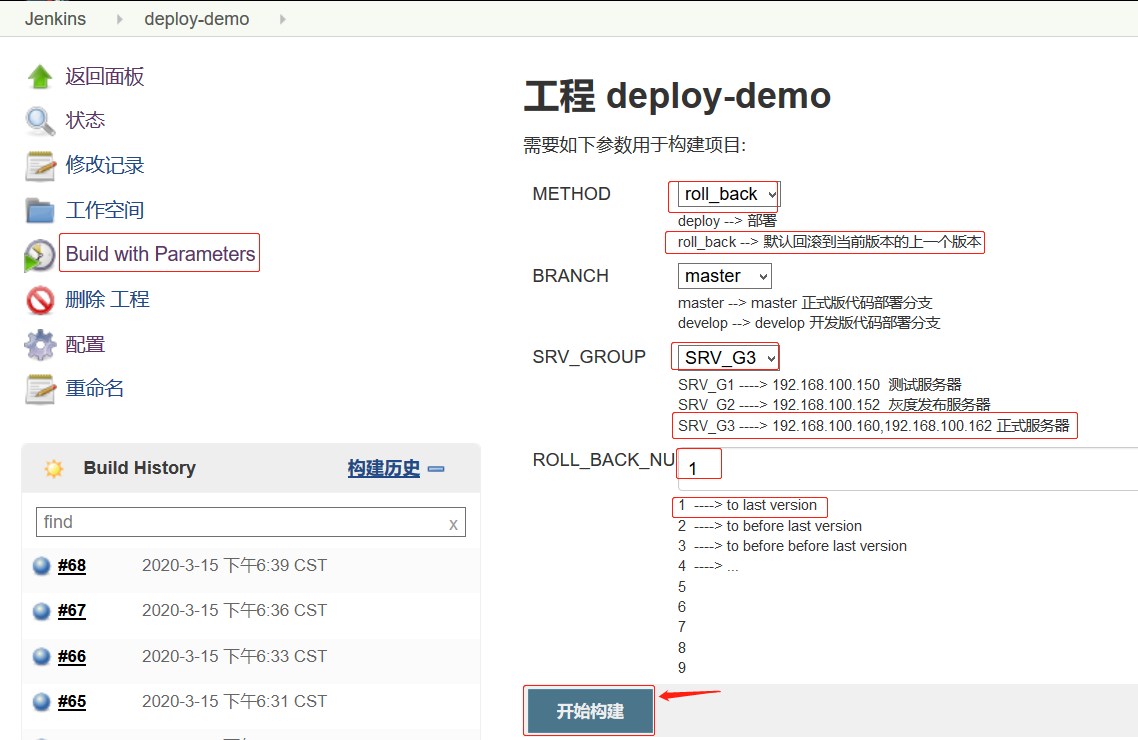Click timestamp 2020-3-15 下午6:36 CST
This screenshot has height=740, width=1138.
[x=234, y=611]
